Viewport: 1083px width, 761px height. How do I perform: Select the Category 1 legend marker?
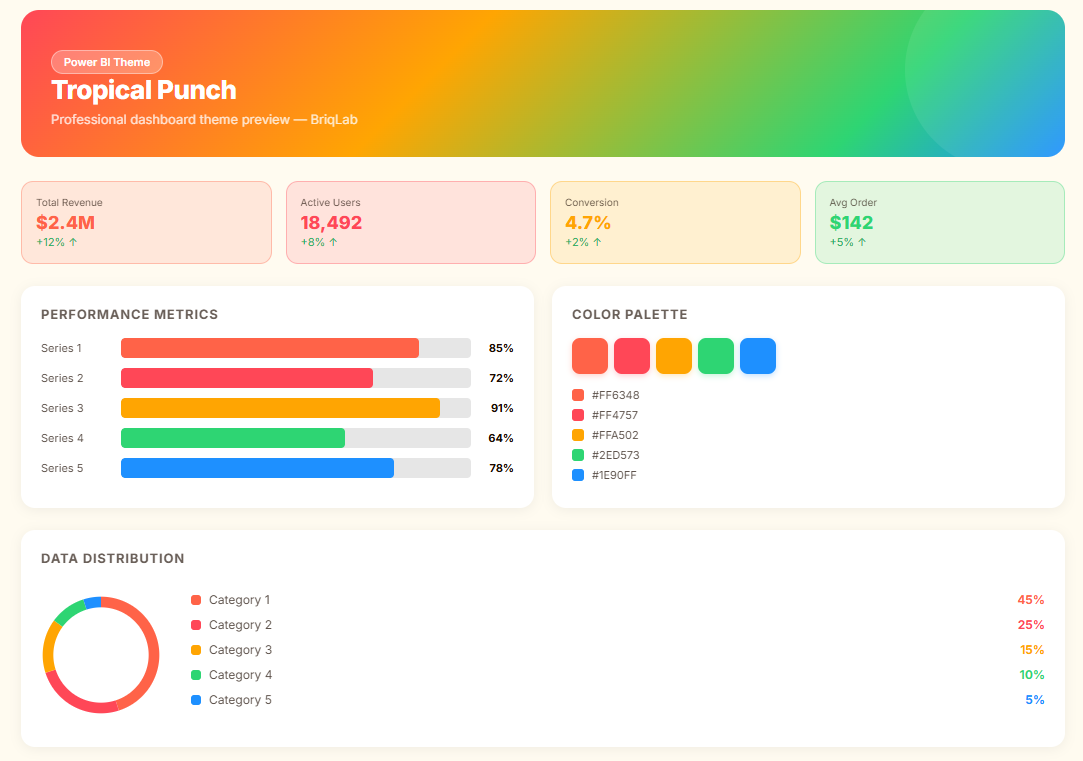(196, 600)
